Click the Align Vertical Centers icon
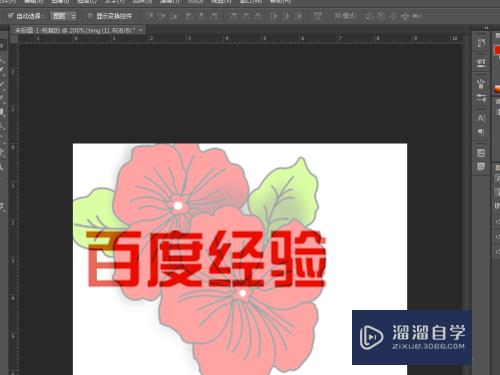Image resolution: width=500 pixels, height=375 pixels. 162,16
